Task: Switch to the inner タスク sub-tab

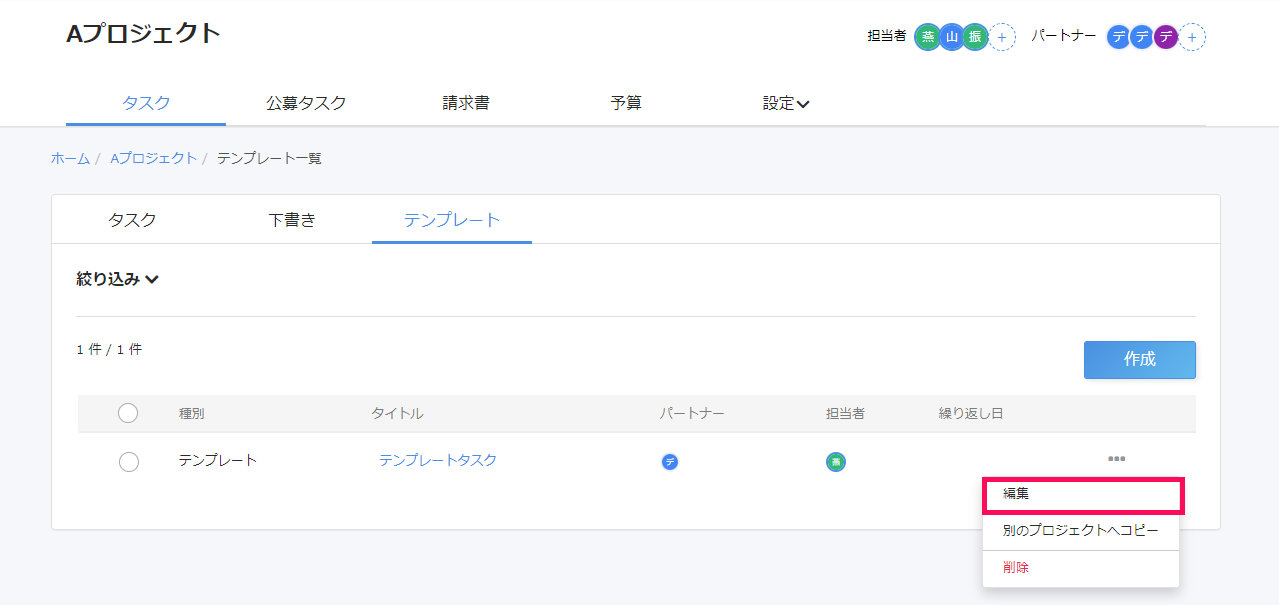Action: 132,220
